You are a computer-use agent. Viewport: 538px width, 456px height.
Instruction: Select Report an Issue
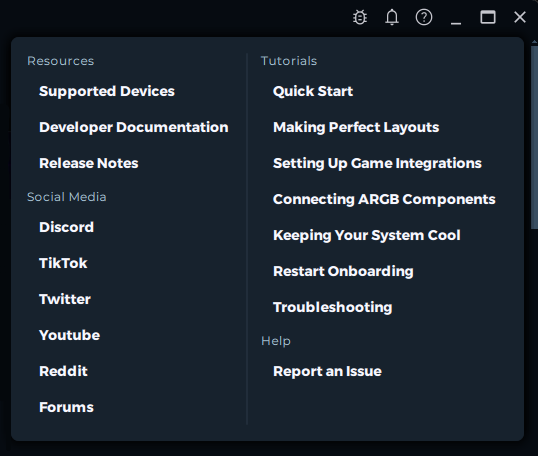coord(327,371)
